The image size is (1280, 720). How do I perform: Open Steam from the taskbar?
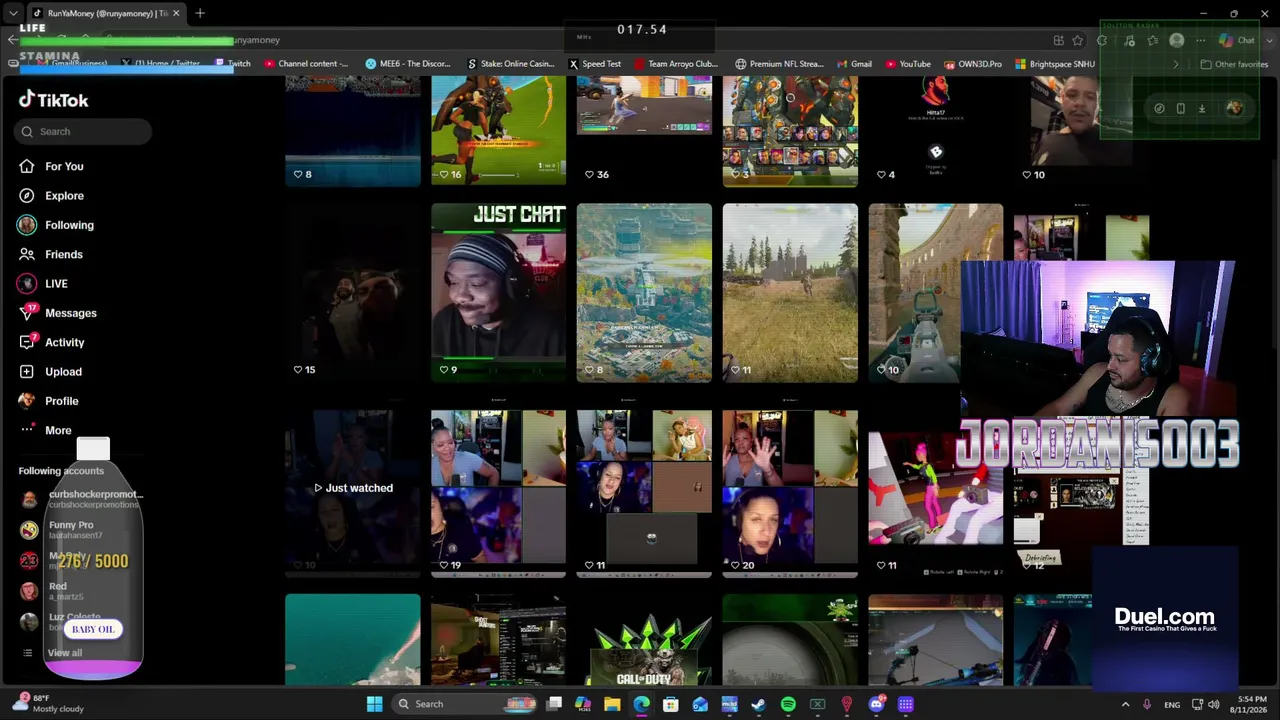pyautogui.click(x=759, y=704)
